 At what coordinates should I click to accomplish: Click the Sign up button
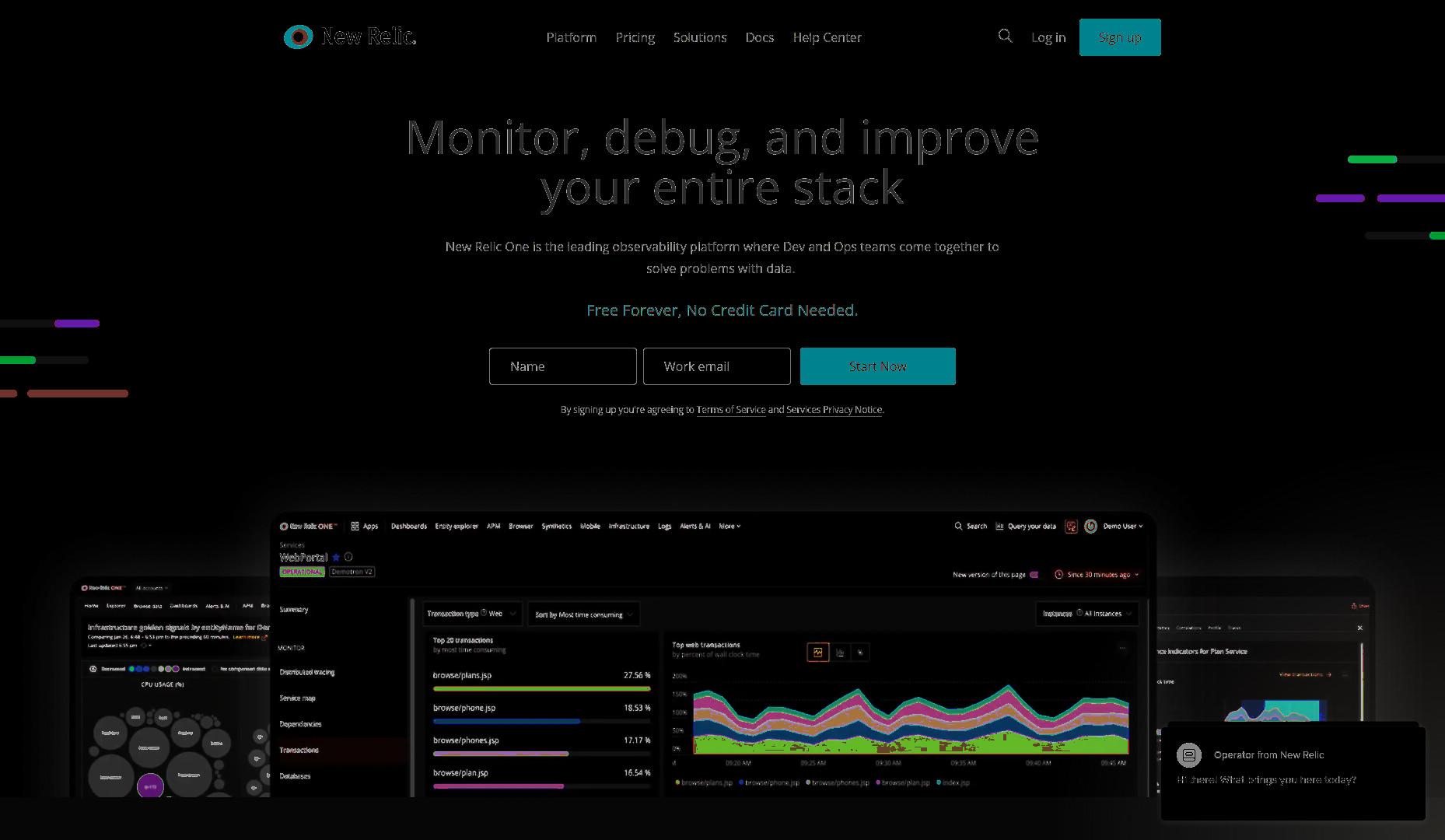click(1120, 37)
